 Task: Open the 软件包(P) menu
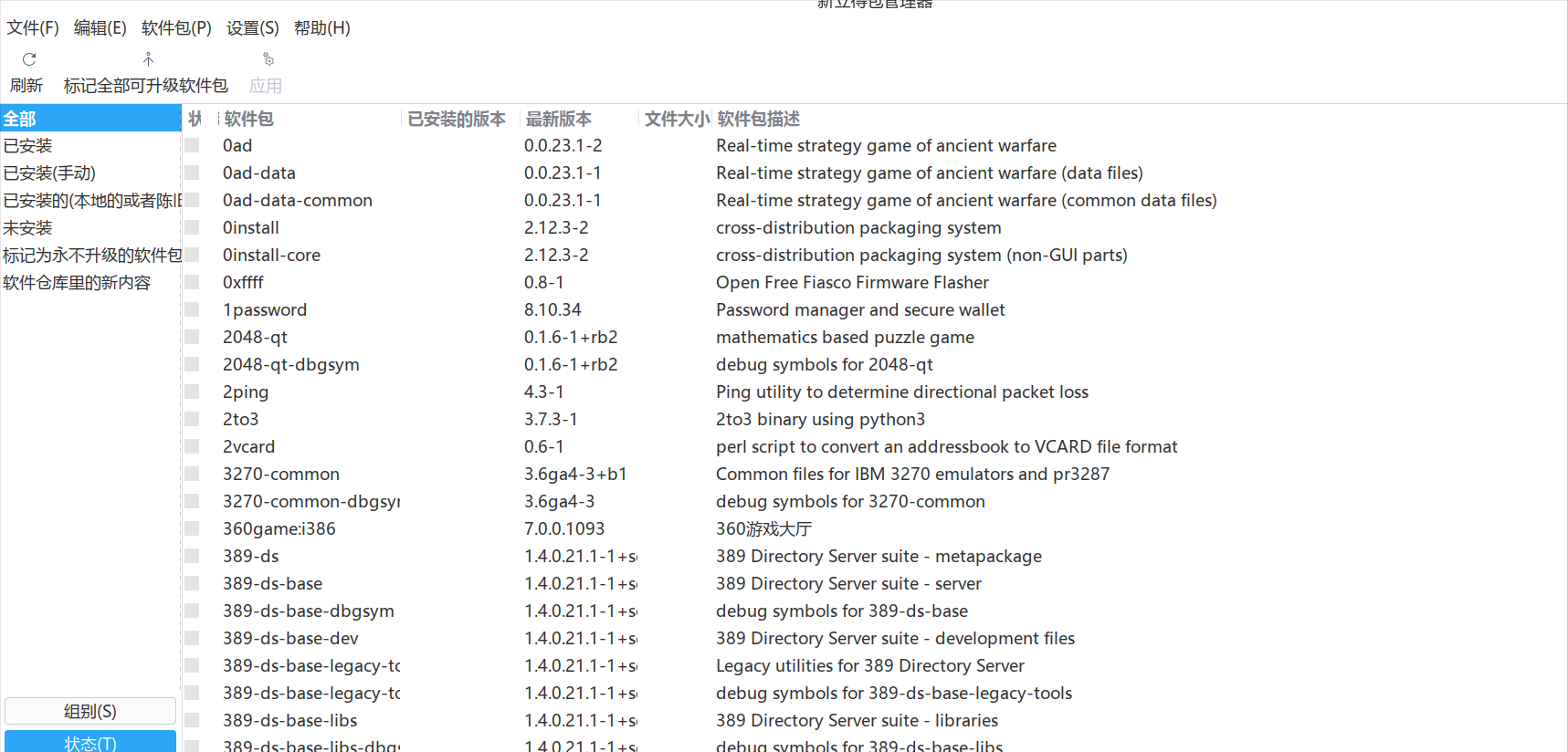176,28
